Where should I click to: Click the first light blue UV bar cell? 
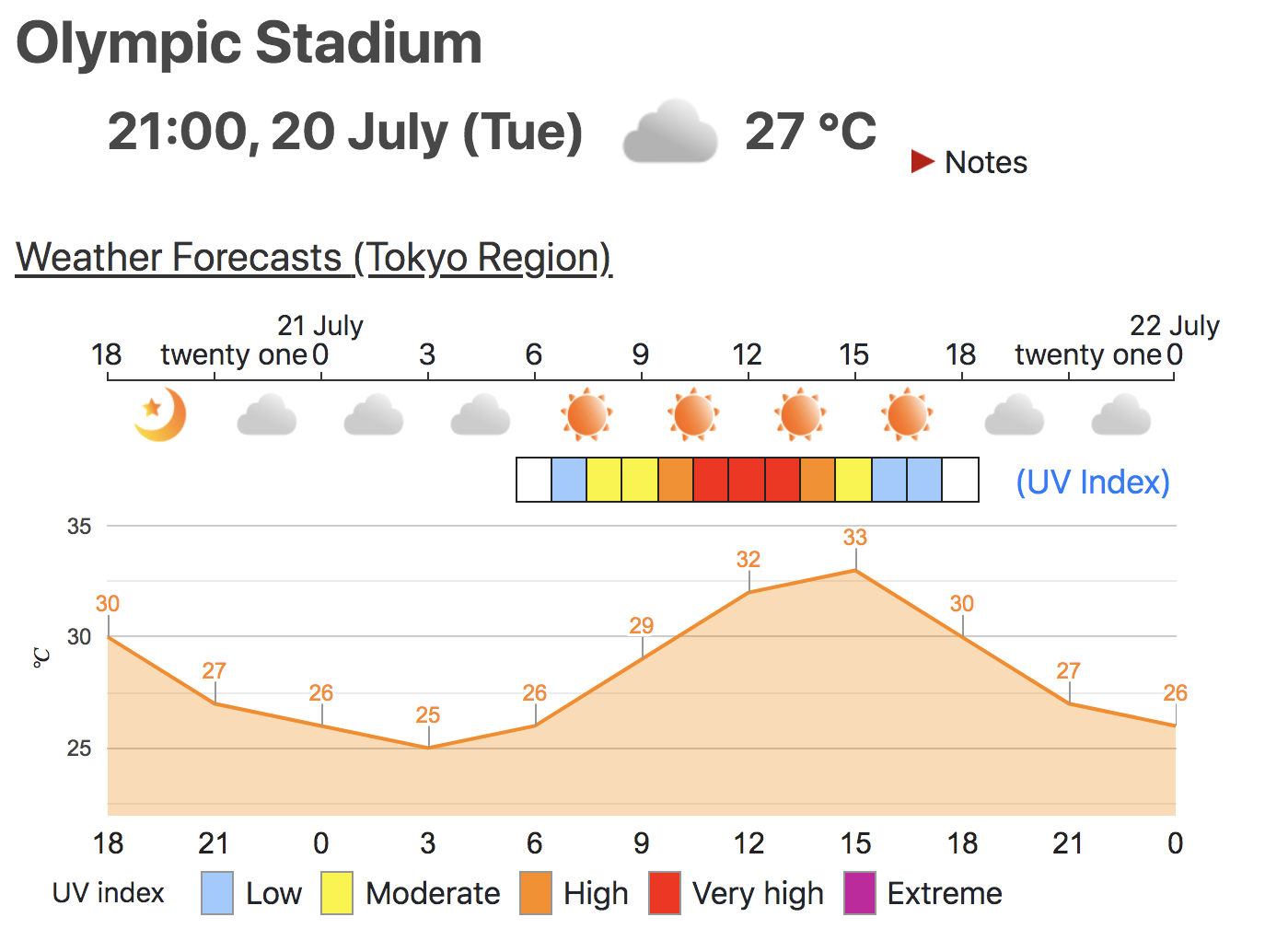coord(569,480)
